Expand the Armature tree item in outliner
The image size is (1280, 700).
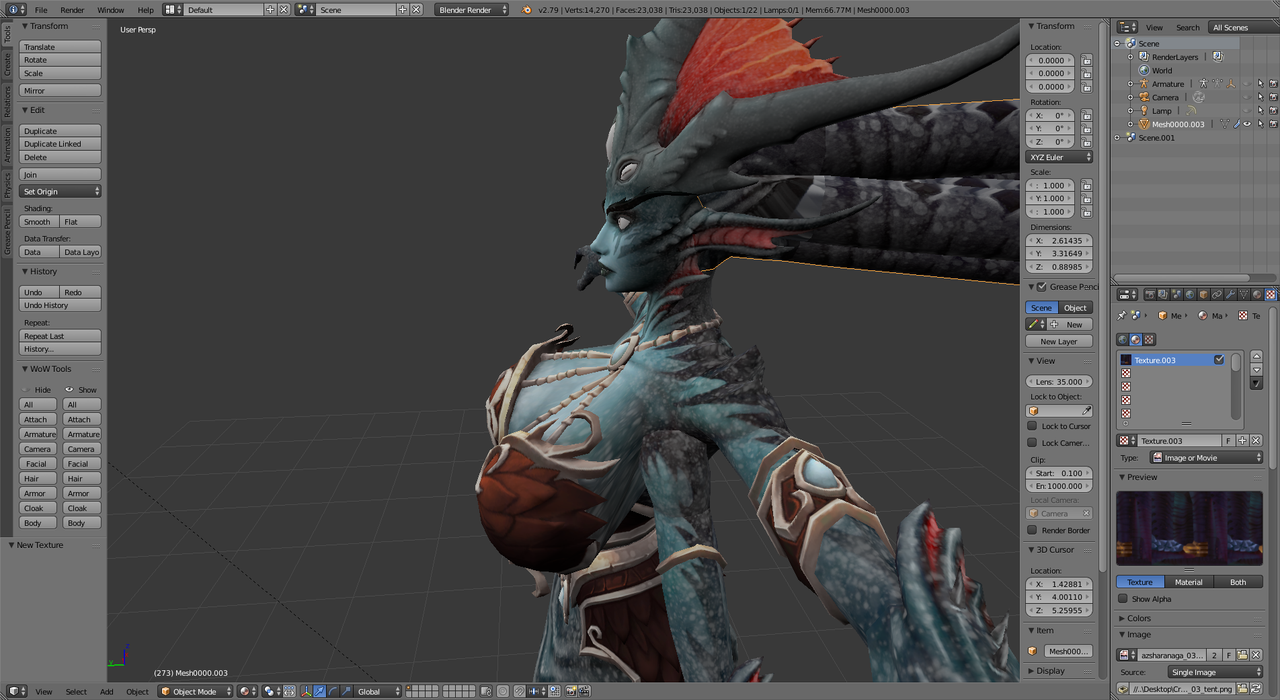coord(1131,84)
